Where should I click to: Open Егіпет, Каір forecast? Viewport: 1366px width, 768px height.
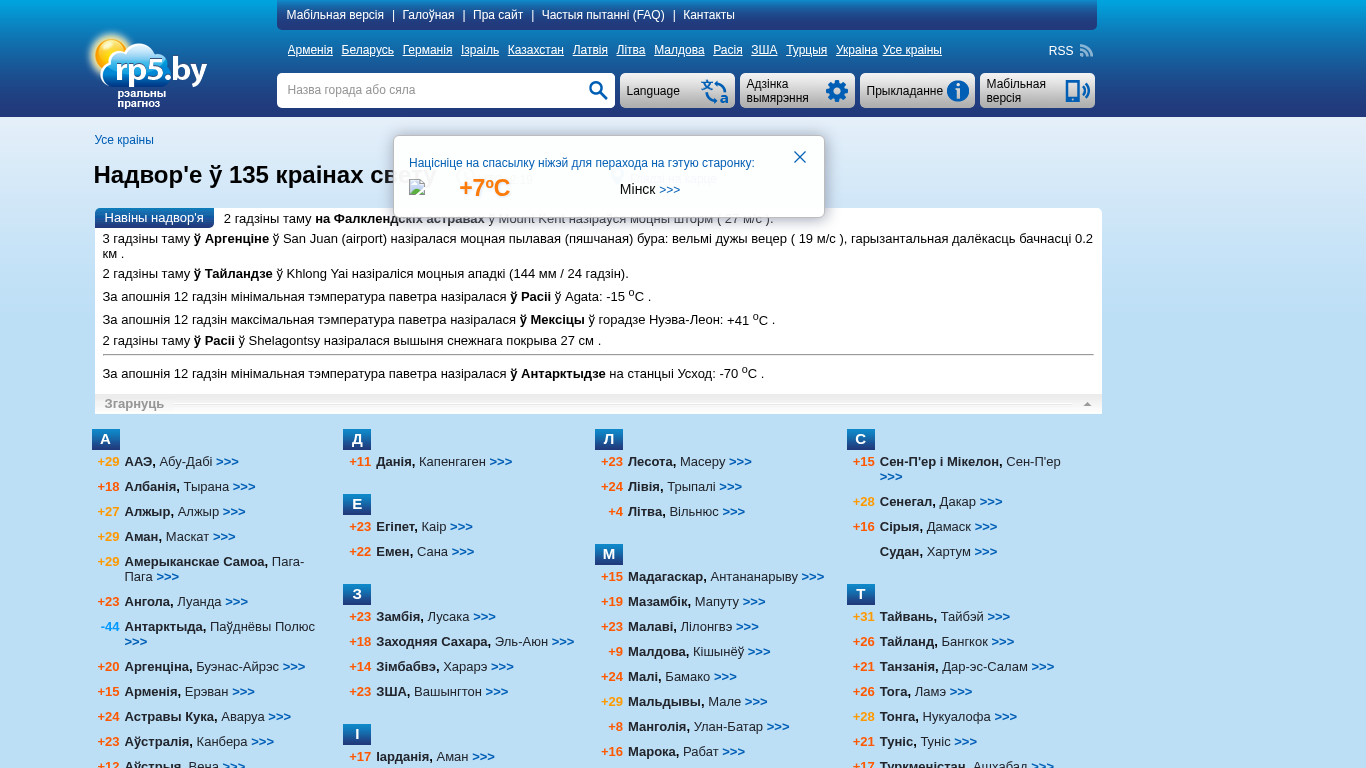[424, 527]
